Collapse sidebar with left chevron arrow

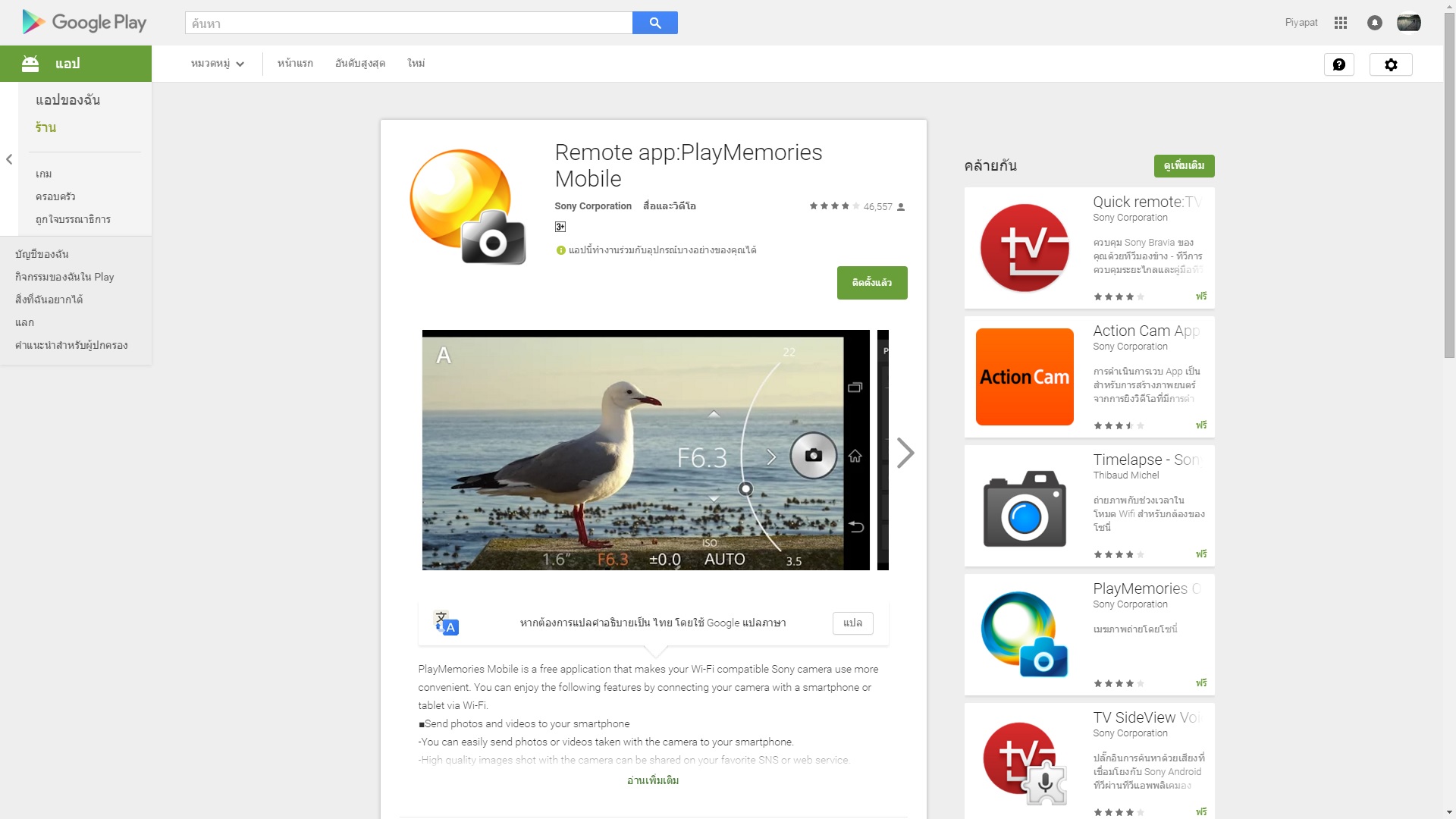[x=9, y=159]
